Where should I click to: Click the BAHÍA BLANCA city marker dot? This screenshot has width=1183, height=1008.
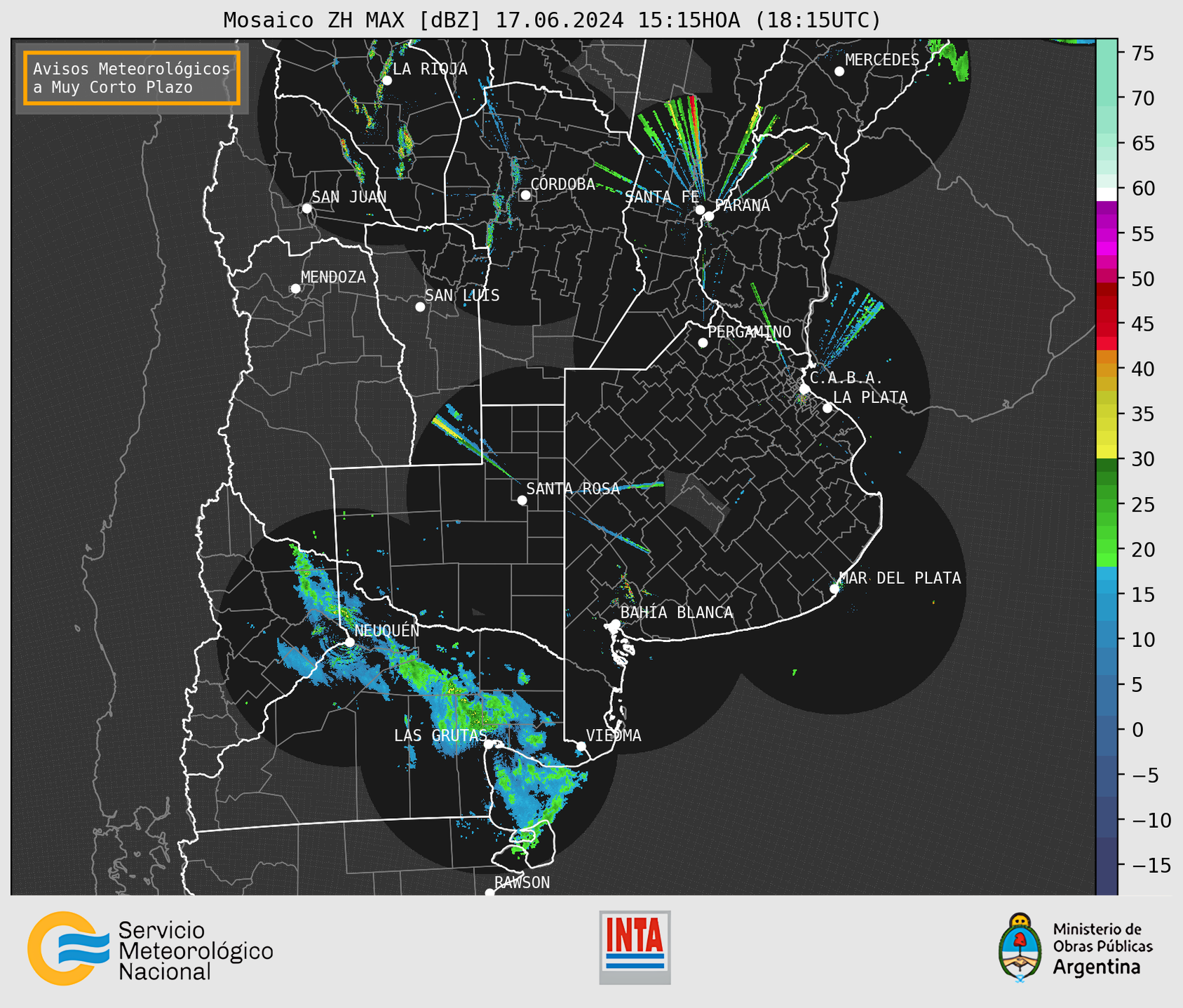tap(615, 624)
